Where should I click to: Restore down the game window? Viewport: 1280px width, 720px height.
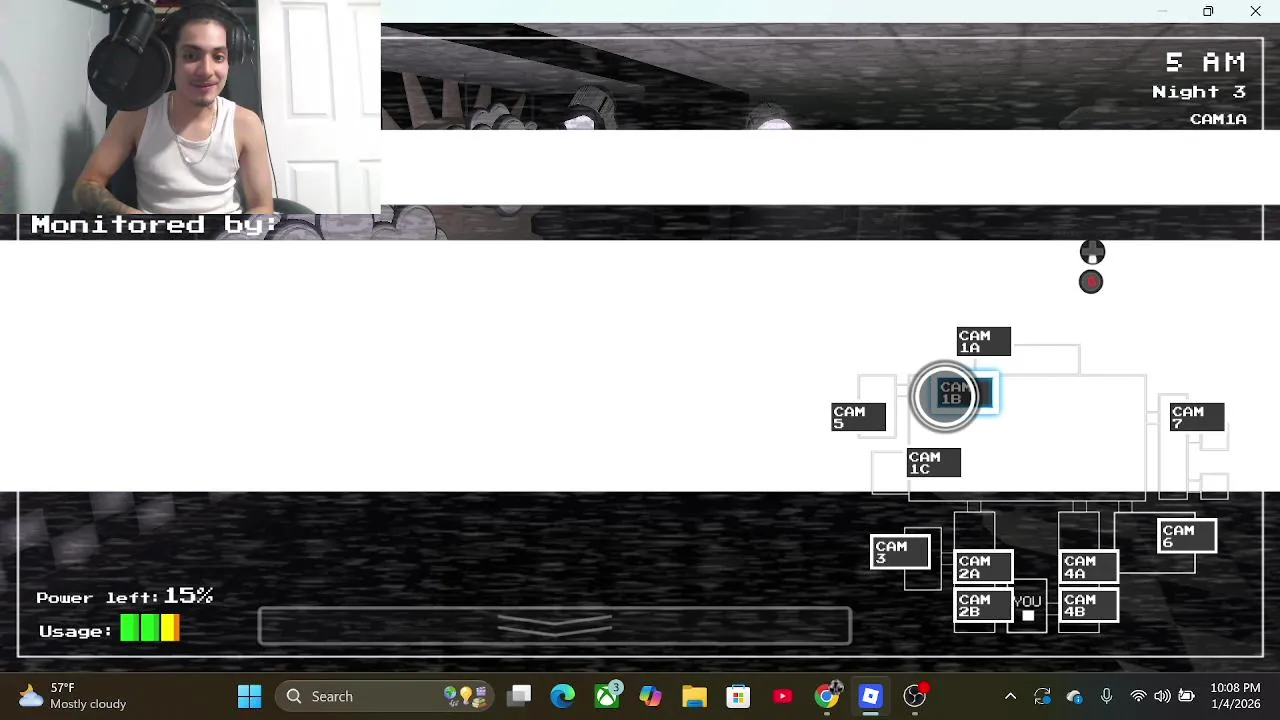tap(1208, 11)
